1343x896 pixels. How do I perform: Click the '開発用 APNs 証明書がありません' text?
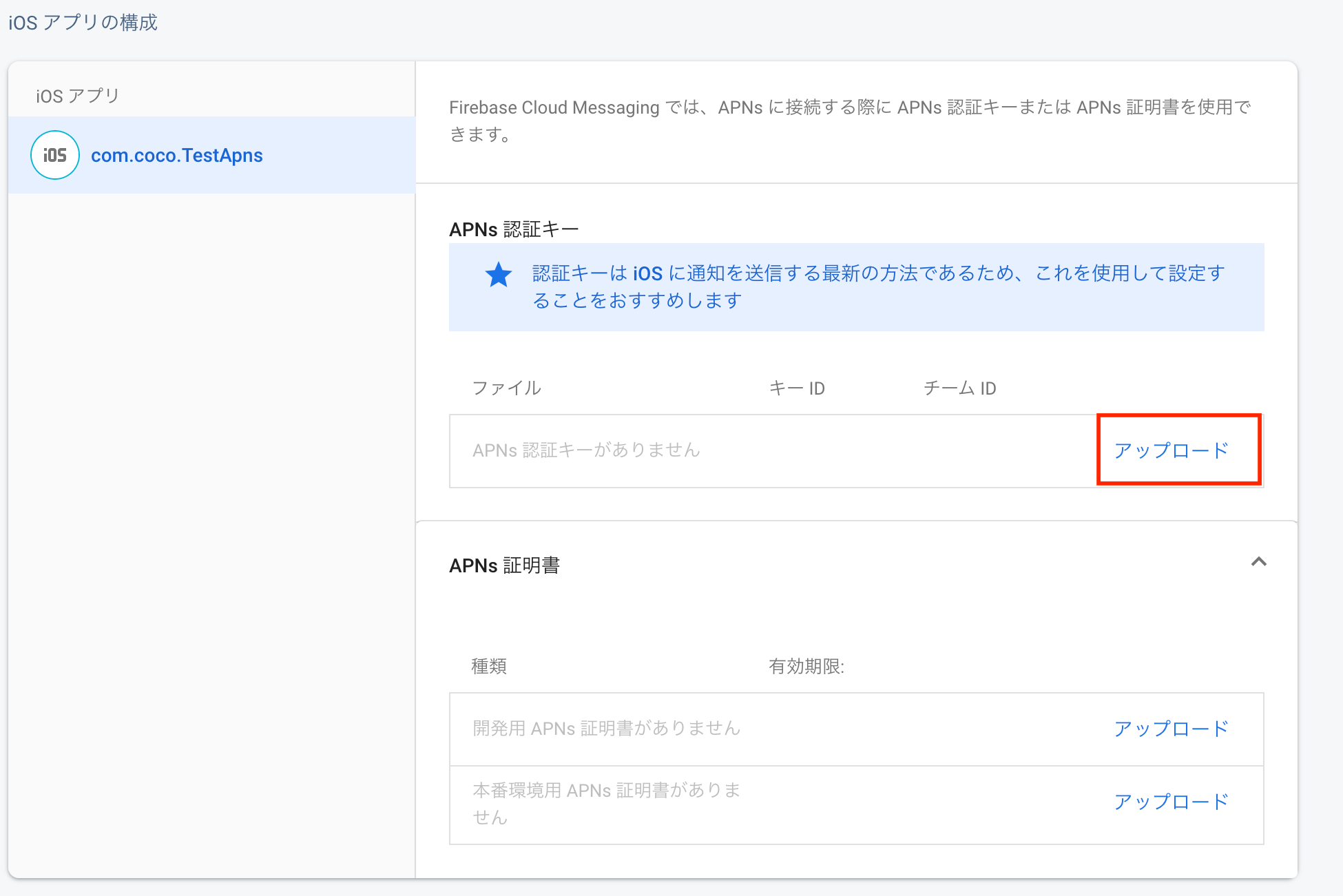(607, 729)
